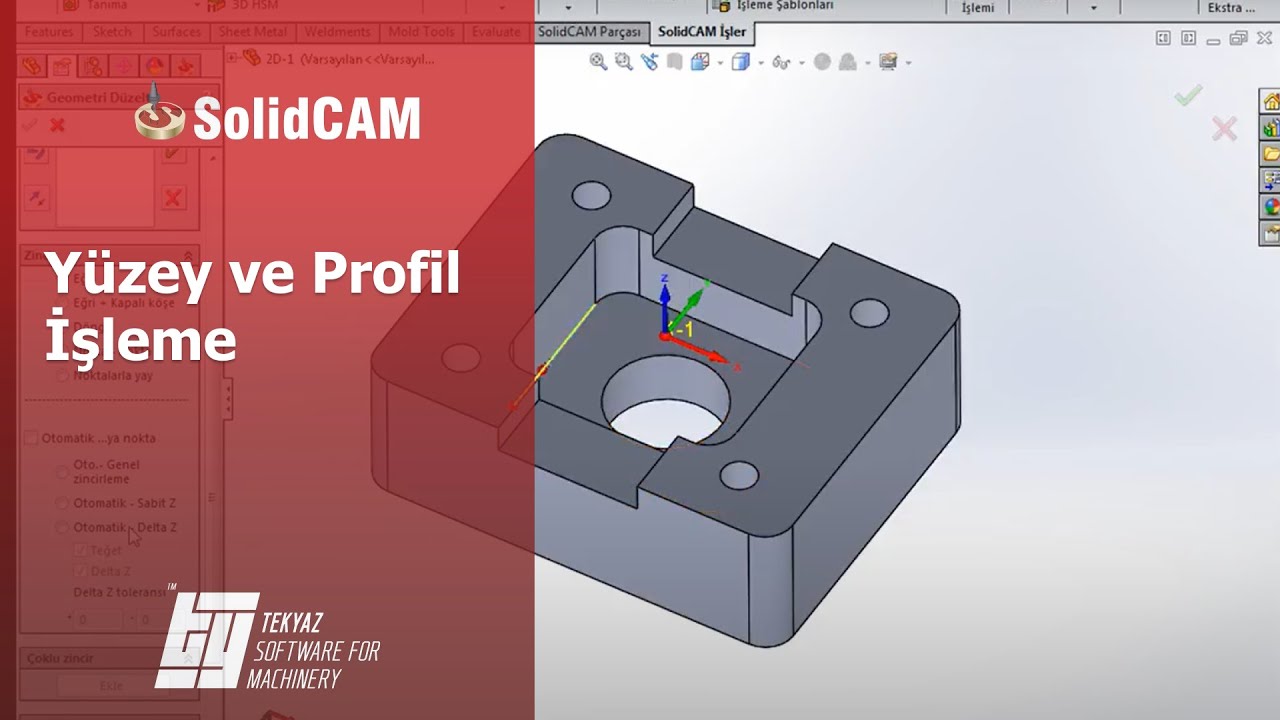Open the Sheet Metal ribbon tab
The image size is (1280, 720).
point(252,32)
